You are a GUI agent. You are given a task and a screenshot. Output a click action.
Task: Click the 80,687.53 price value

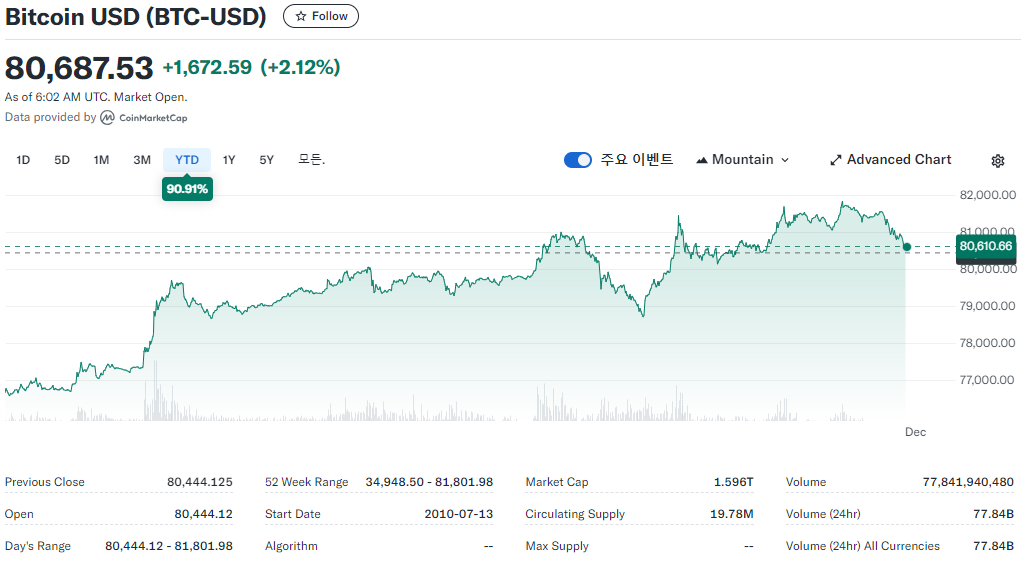pos(79,68)
